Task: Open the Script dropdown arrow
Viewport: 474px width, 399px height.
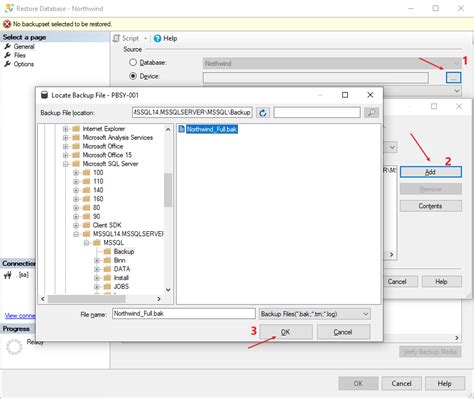Action: (145, 39)
